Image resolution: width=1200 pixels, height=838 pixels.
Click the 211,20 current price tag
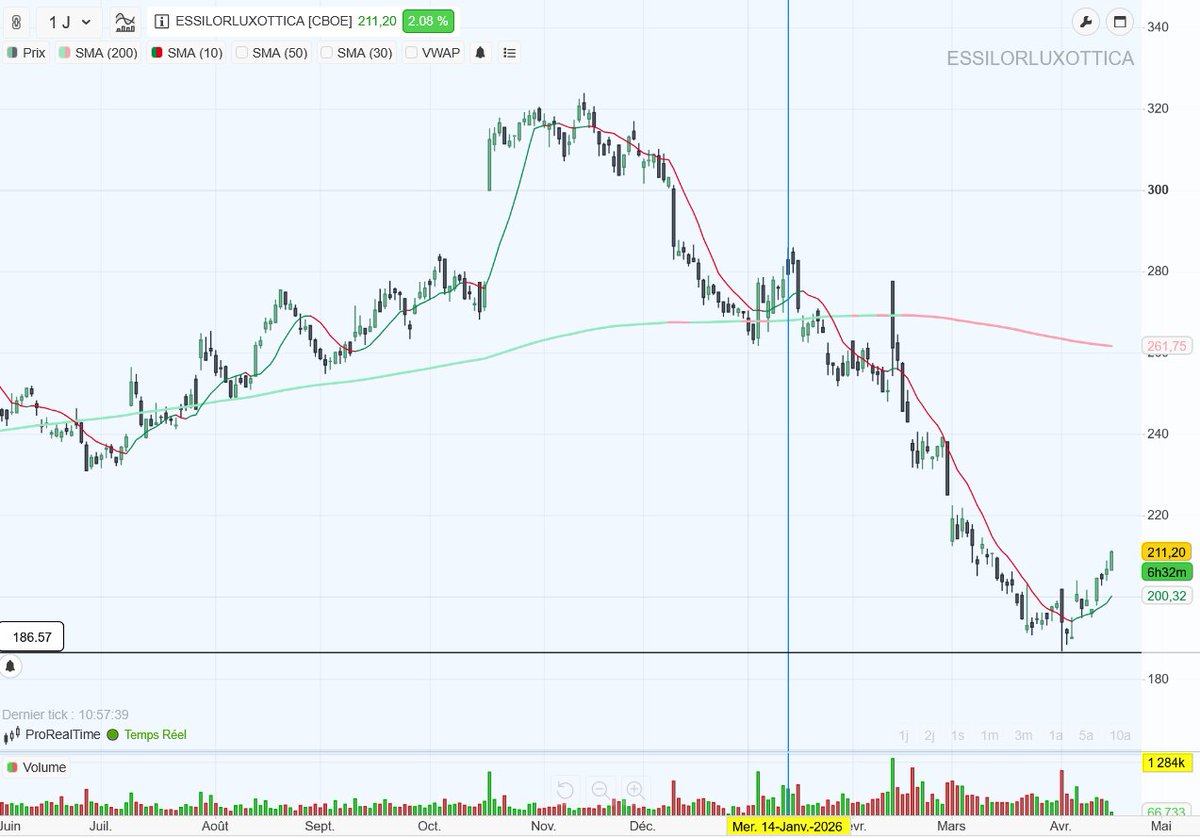(1167, 552)
